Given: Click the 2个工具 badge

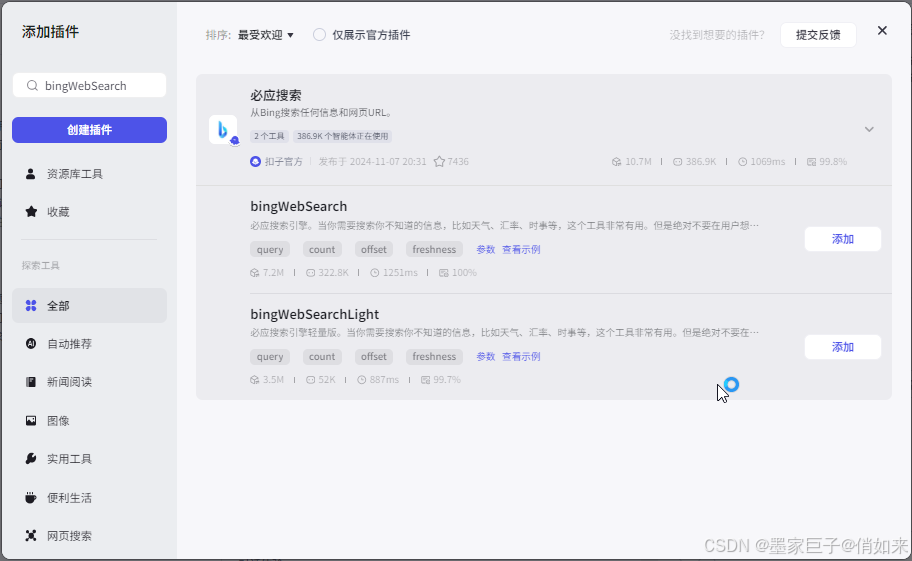Looking at the screenshot, I should [x=269, y=136].
